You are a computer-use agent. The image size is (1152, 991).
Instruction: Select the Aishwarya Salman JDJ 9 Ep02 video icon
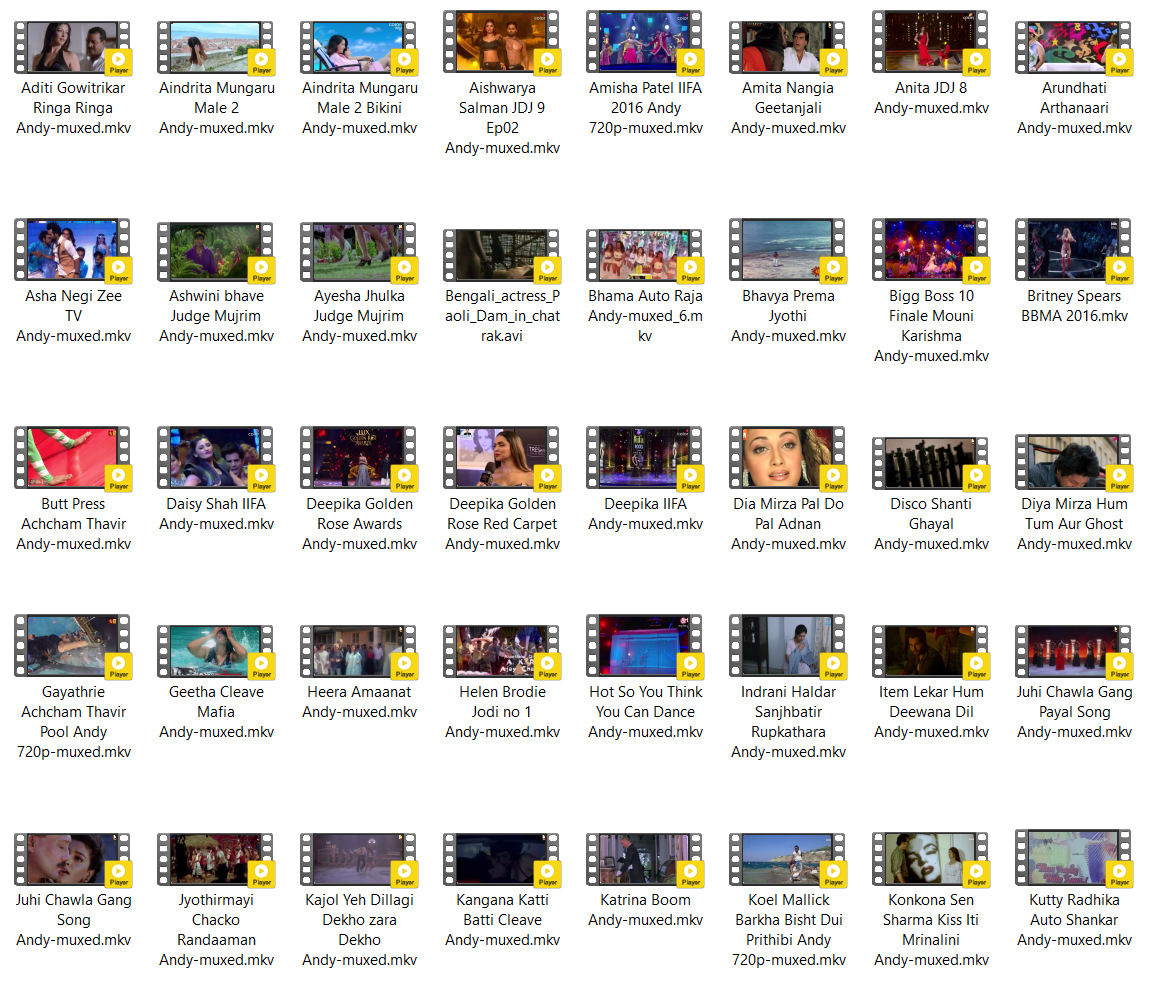click(x=502, y=42)
